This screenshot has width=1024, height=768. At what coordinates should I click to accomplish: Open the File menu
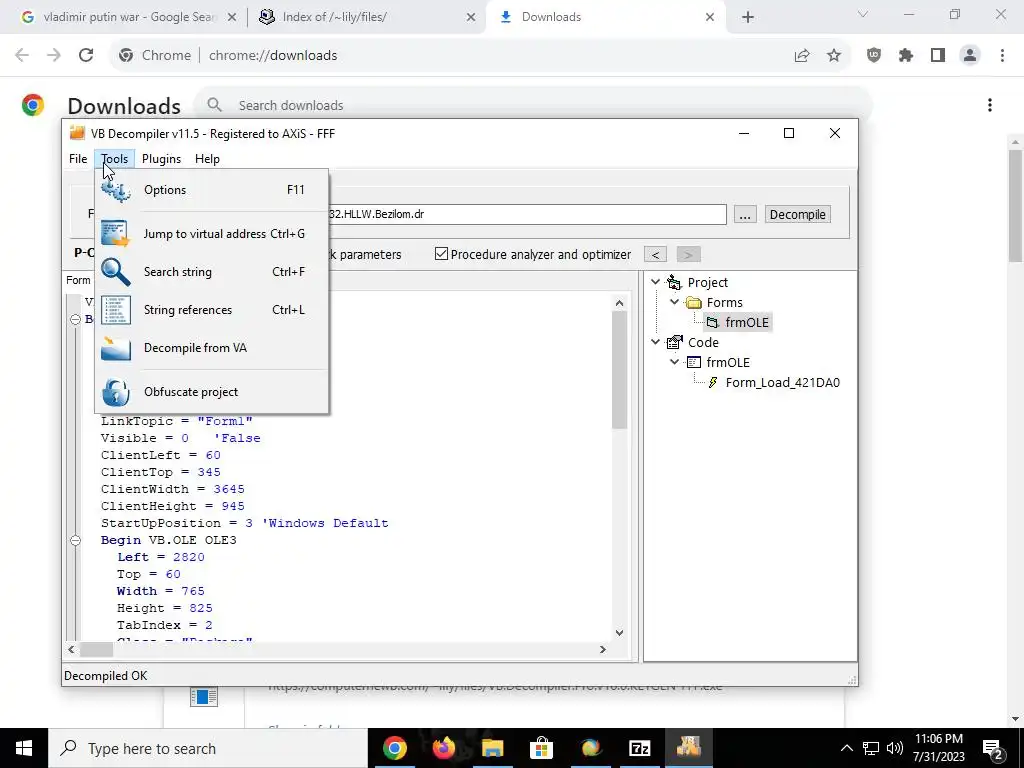click(x=78, y=159)
